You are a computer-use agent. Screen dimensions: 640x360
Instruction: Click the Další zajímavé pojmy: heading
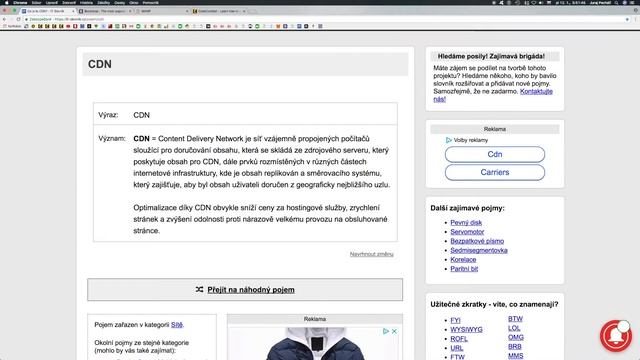pos(467,208)
